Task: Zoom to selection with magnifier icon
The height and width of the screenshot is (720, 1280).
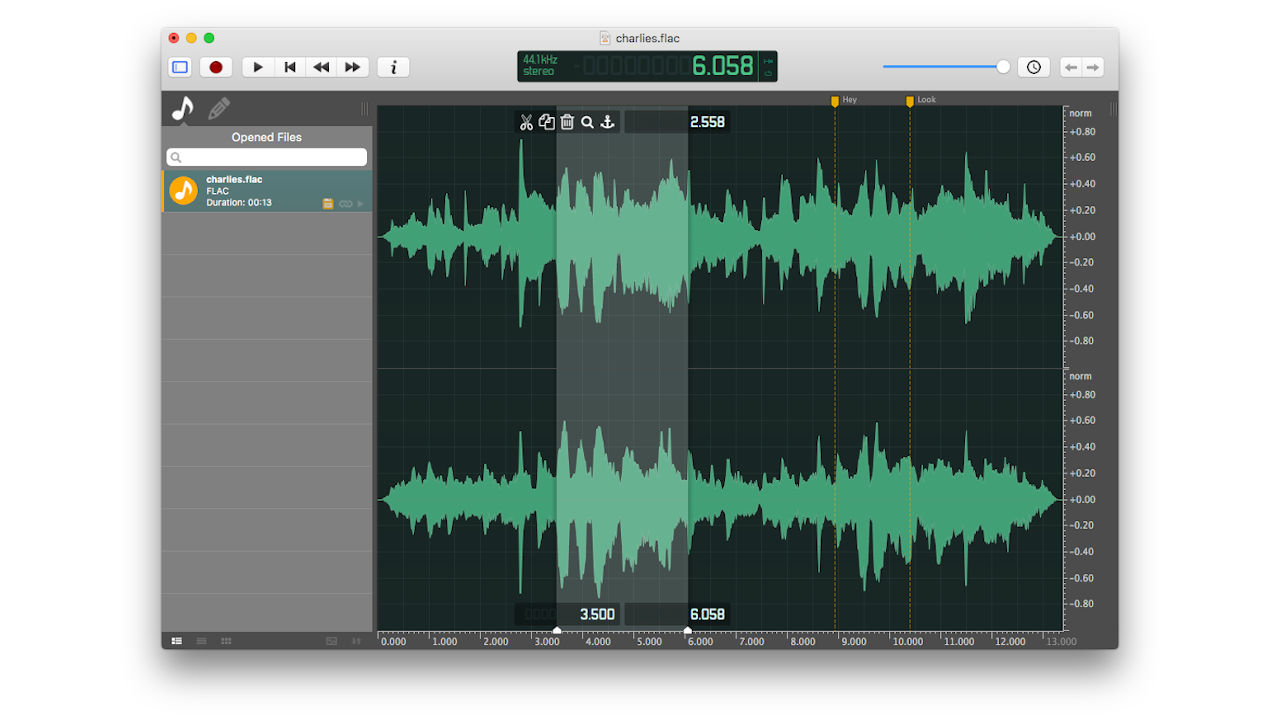Action: (588, 122)
